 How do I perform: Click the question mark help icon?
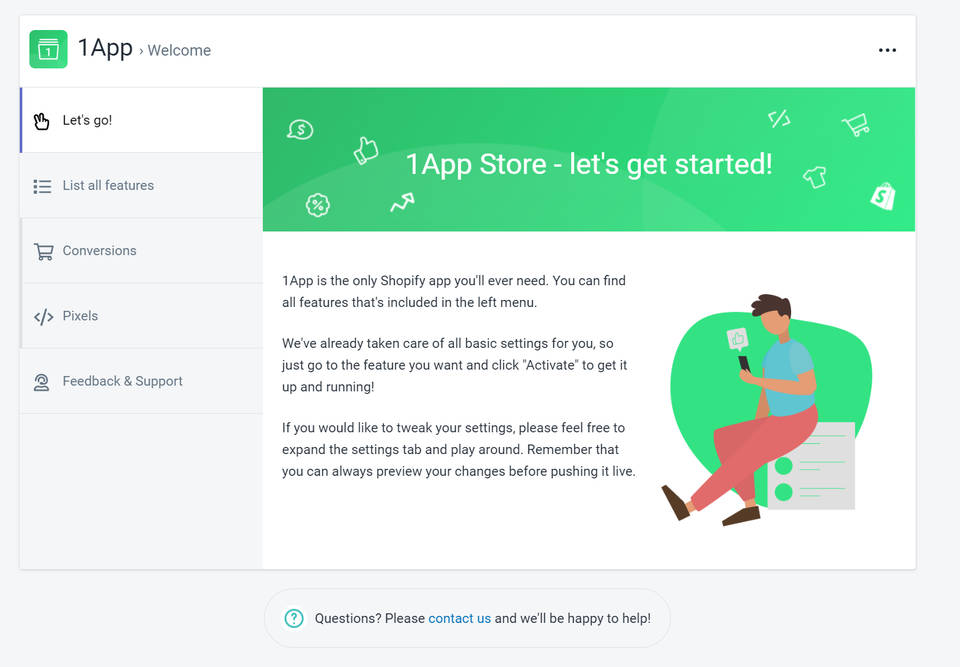tap(293, 618)
